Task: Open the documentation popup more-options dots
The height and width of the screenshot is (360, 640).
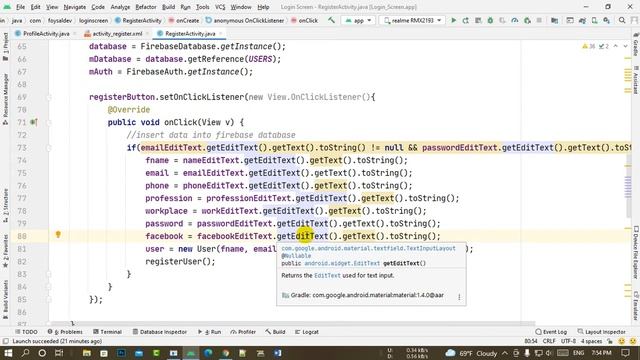Action: point(459,297)
